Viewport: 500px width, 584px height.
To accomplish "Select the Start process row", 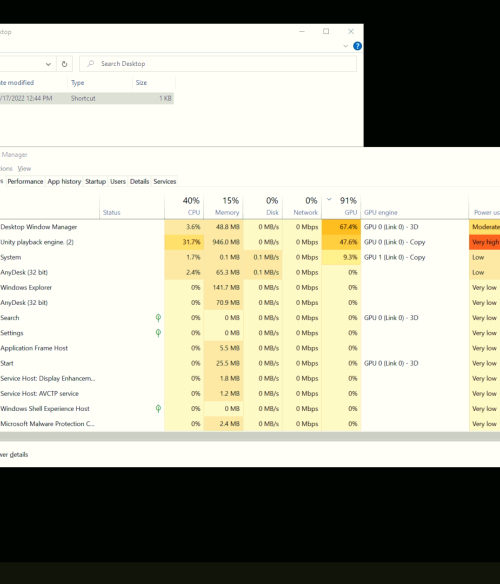I will point(250,363).
